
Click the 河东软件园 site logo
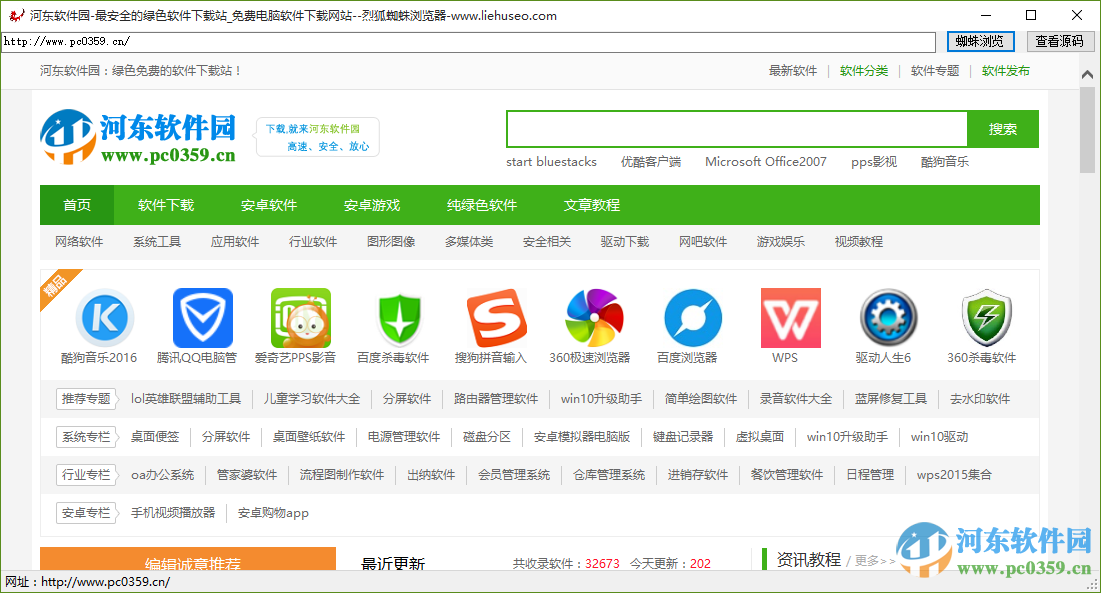138,137
